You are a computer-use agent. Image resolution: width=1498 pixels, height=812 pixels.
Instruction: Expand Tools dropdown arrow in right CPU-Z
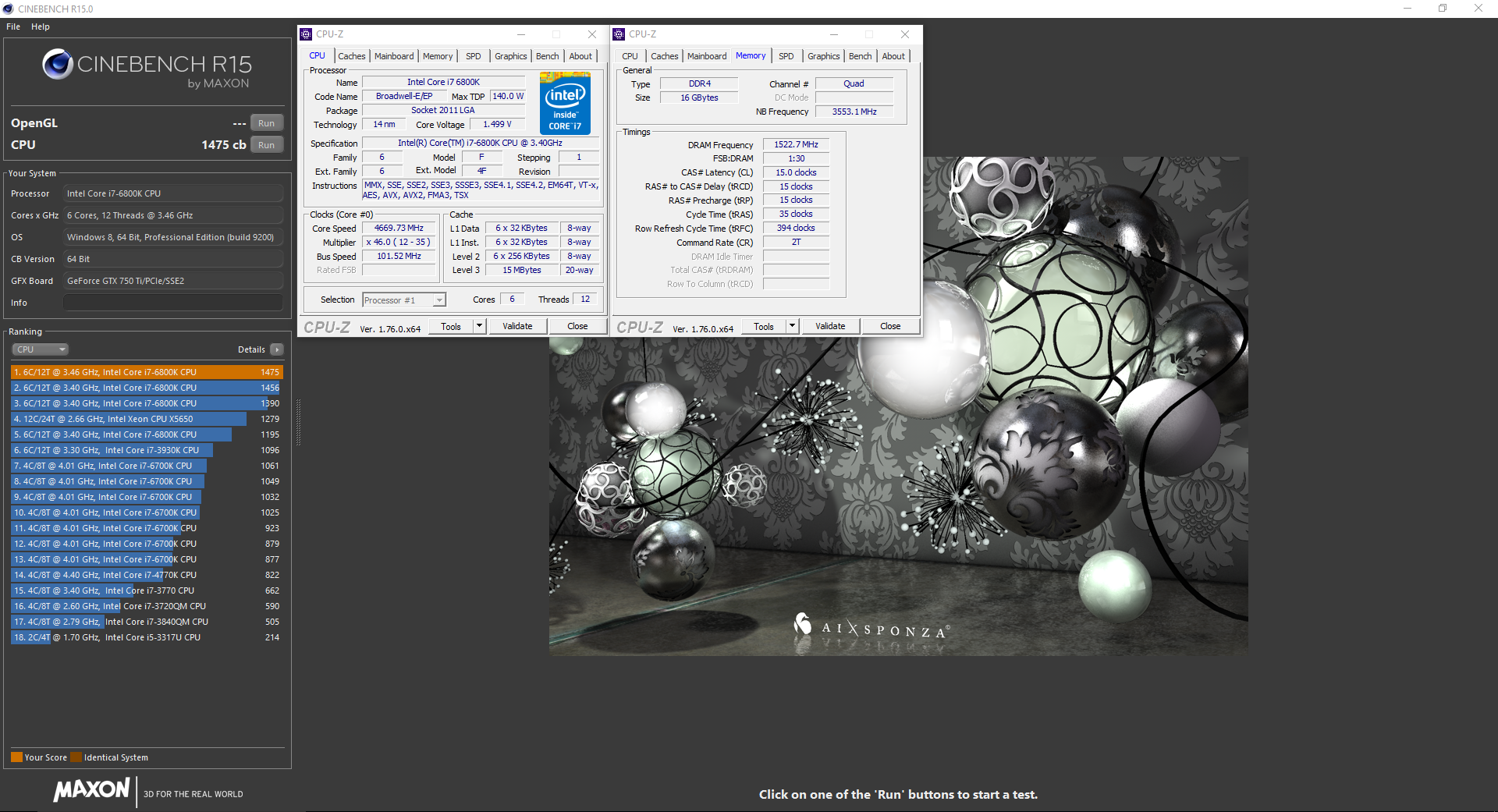click(x=793, y=326)
